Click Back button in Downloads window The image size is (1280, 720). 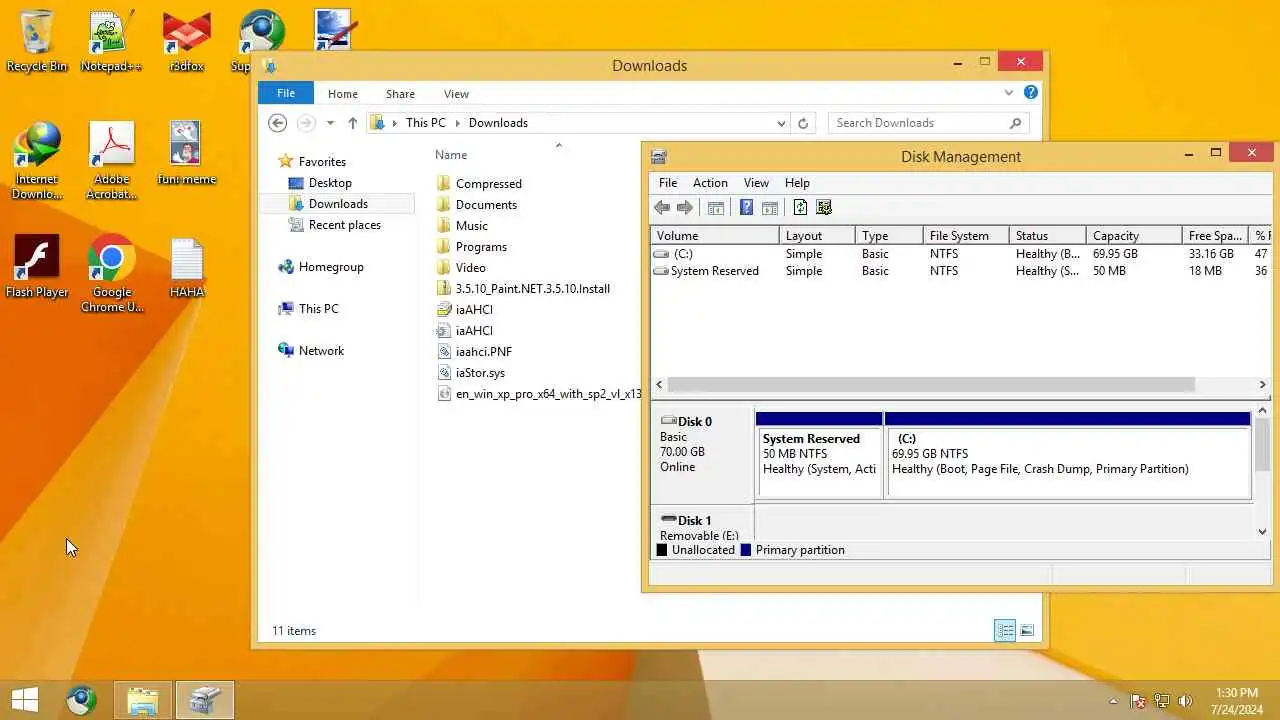pyautogui.click(x=278, y=123)
